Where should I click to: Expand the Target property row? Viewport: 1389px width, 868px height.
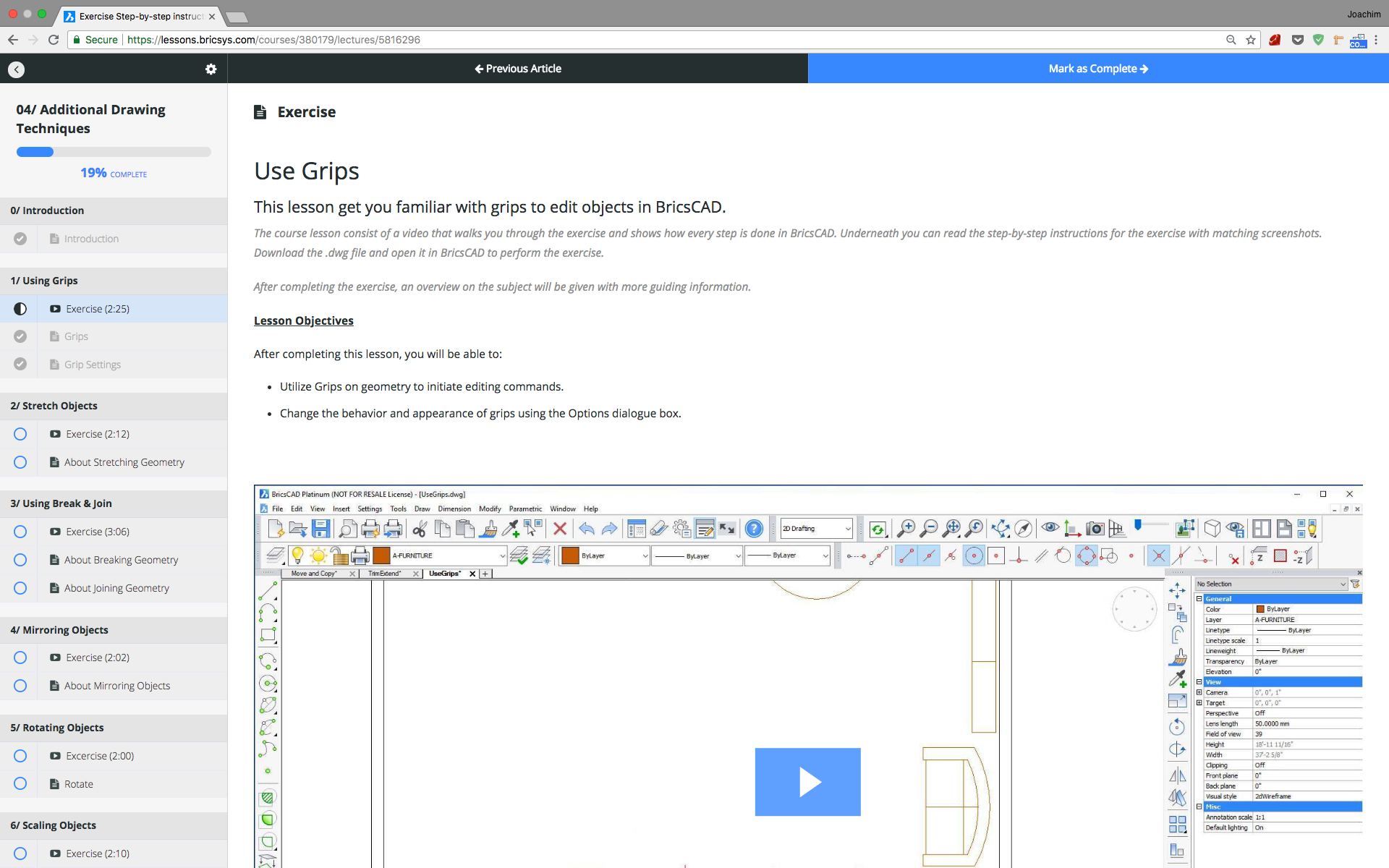[x=1199, y=703]
